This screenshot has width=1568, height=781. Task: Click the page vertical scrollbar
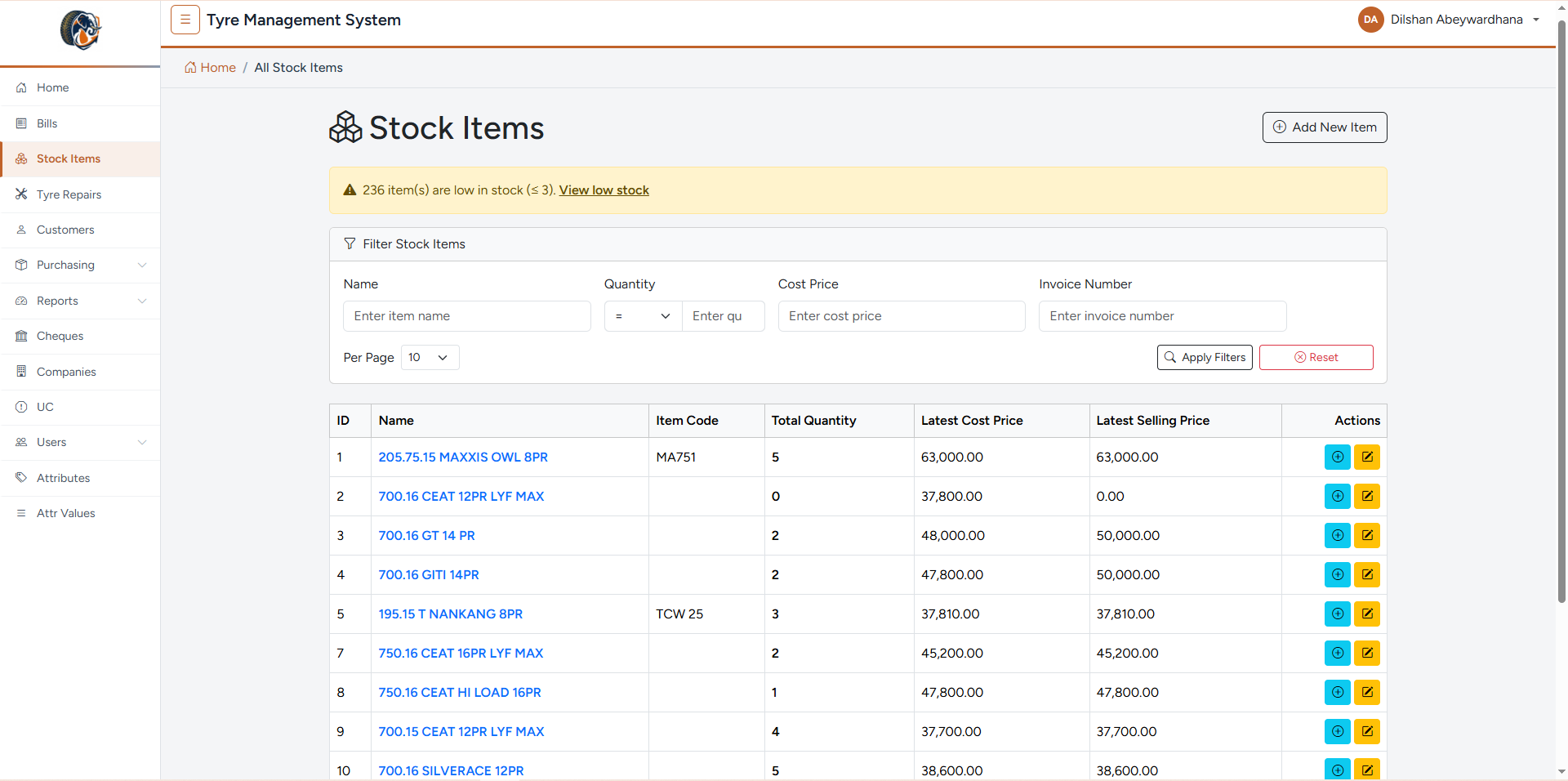pyautogui.click(x=1561, y=310)
